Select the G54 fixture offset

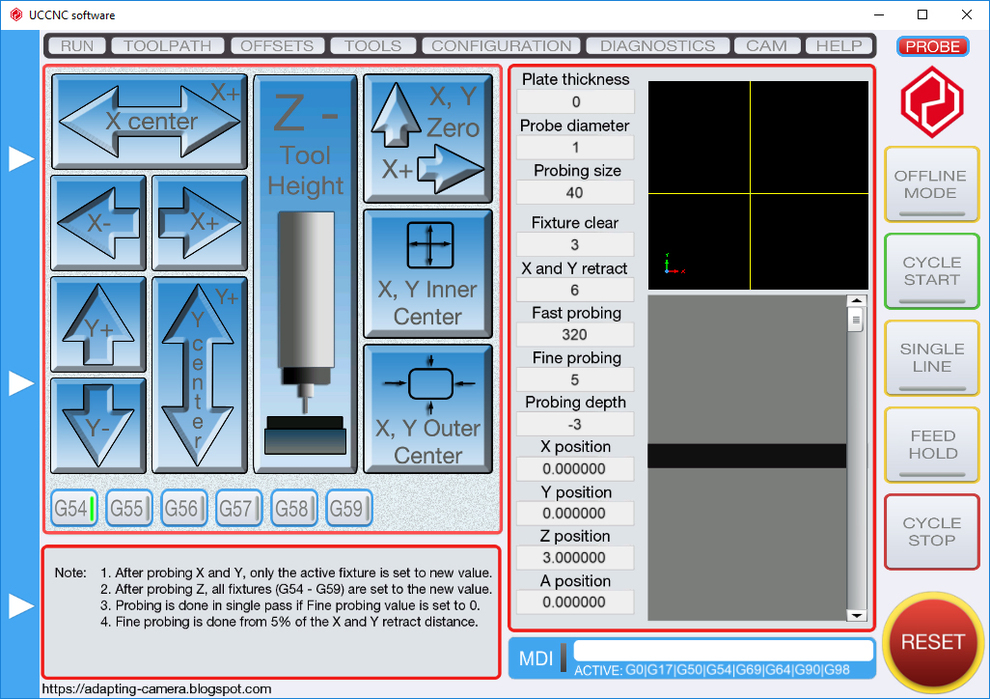tap(74, 508)
